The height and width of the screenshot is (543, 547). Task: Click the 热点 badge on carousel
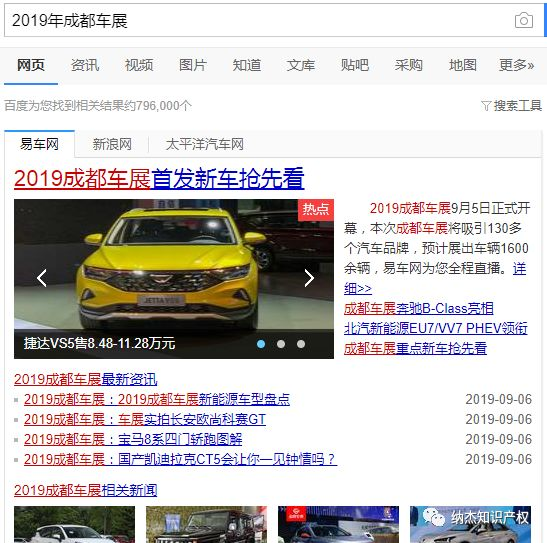(x=316, y=209)
